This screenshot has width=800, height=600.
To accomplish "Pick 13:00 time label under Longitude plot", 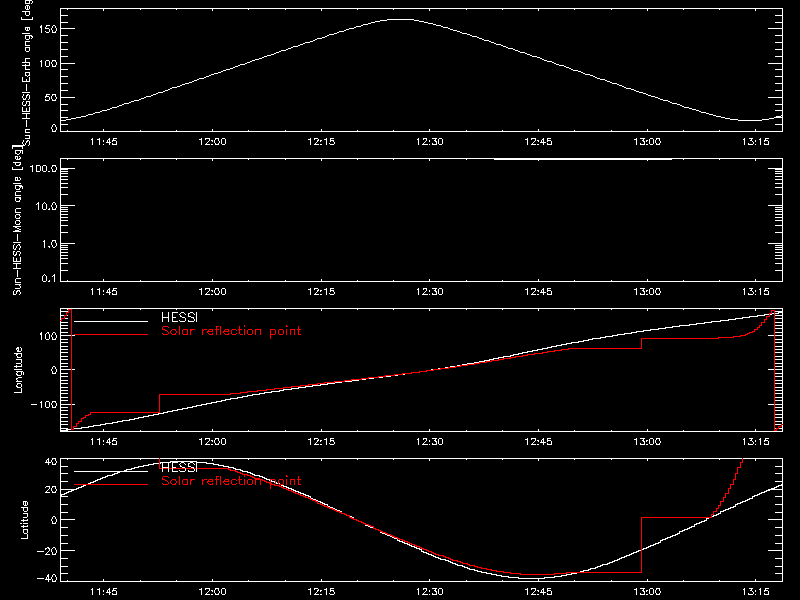I will 647,442.
